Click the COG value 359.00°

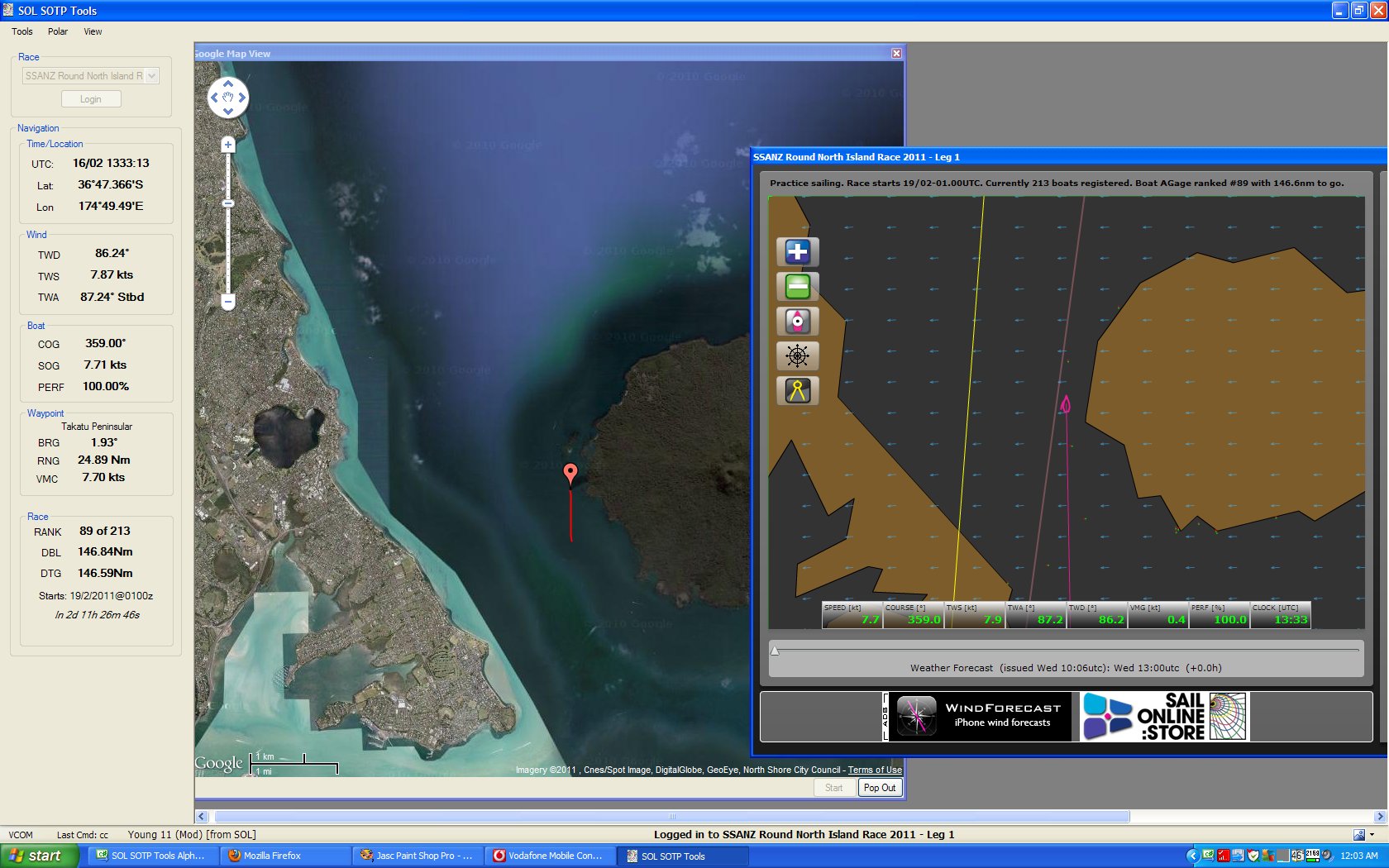[x=106, y=343]
